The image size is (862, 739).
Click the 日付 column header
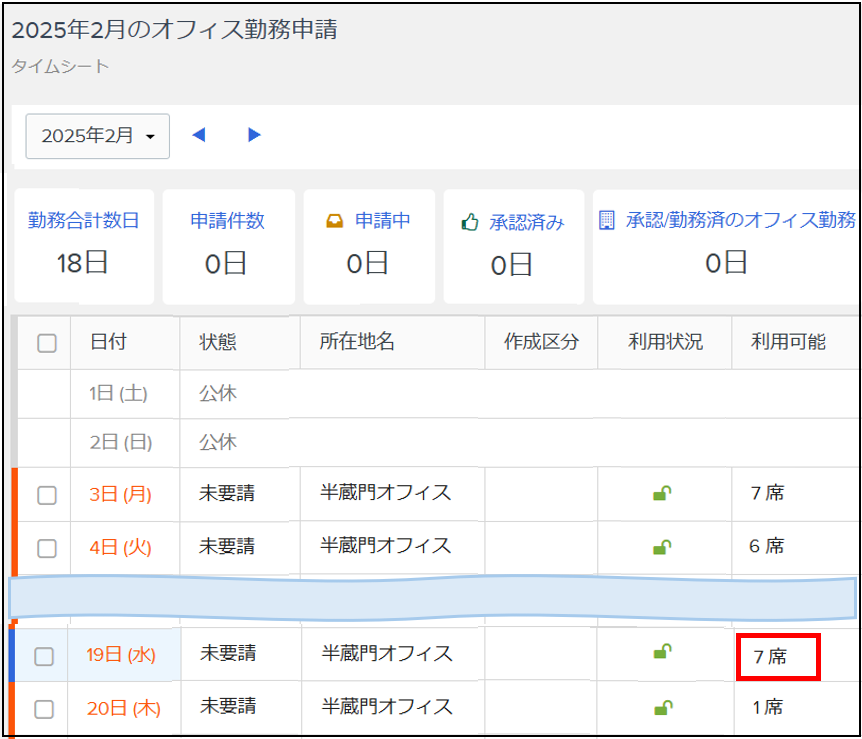(x=108, y=342)
